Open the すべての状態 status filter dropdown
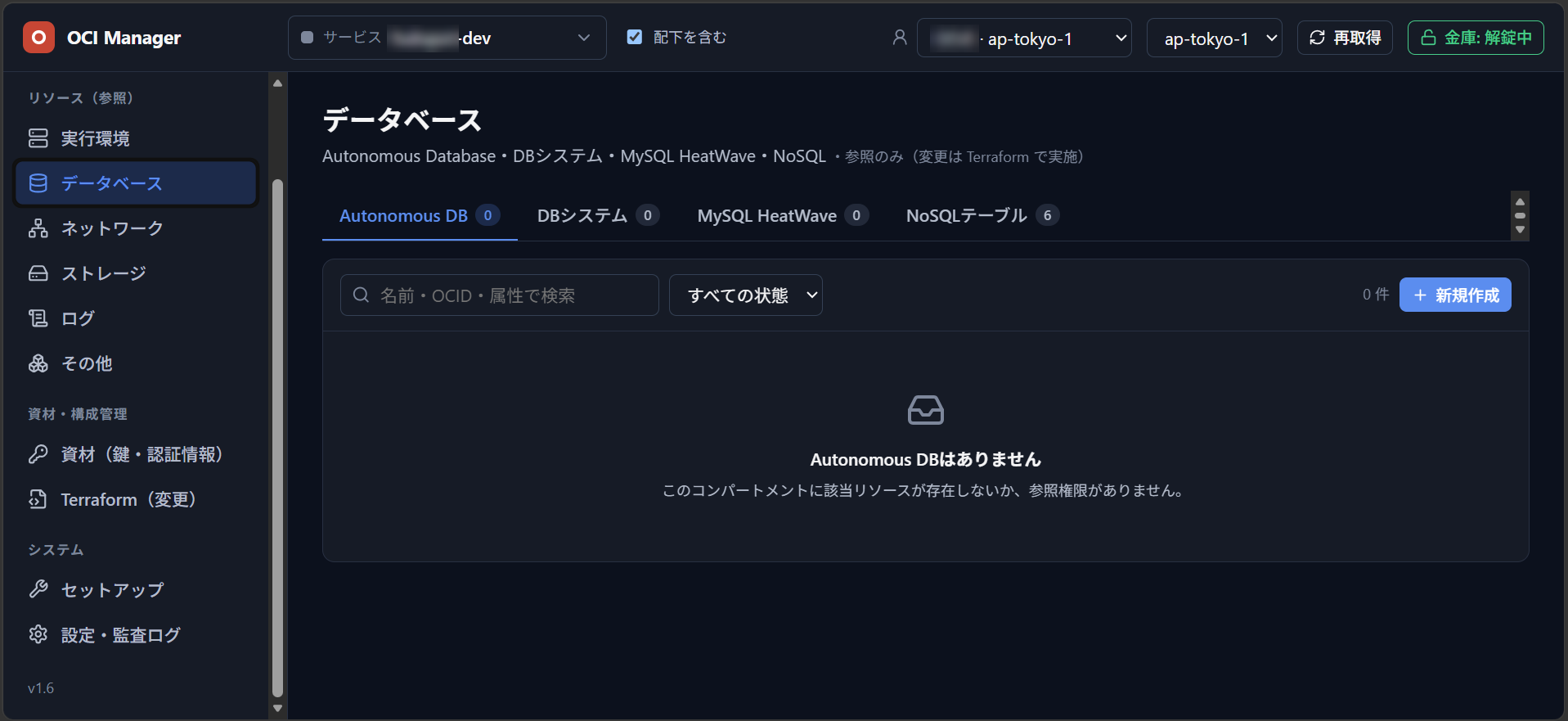 [746, 295]
